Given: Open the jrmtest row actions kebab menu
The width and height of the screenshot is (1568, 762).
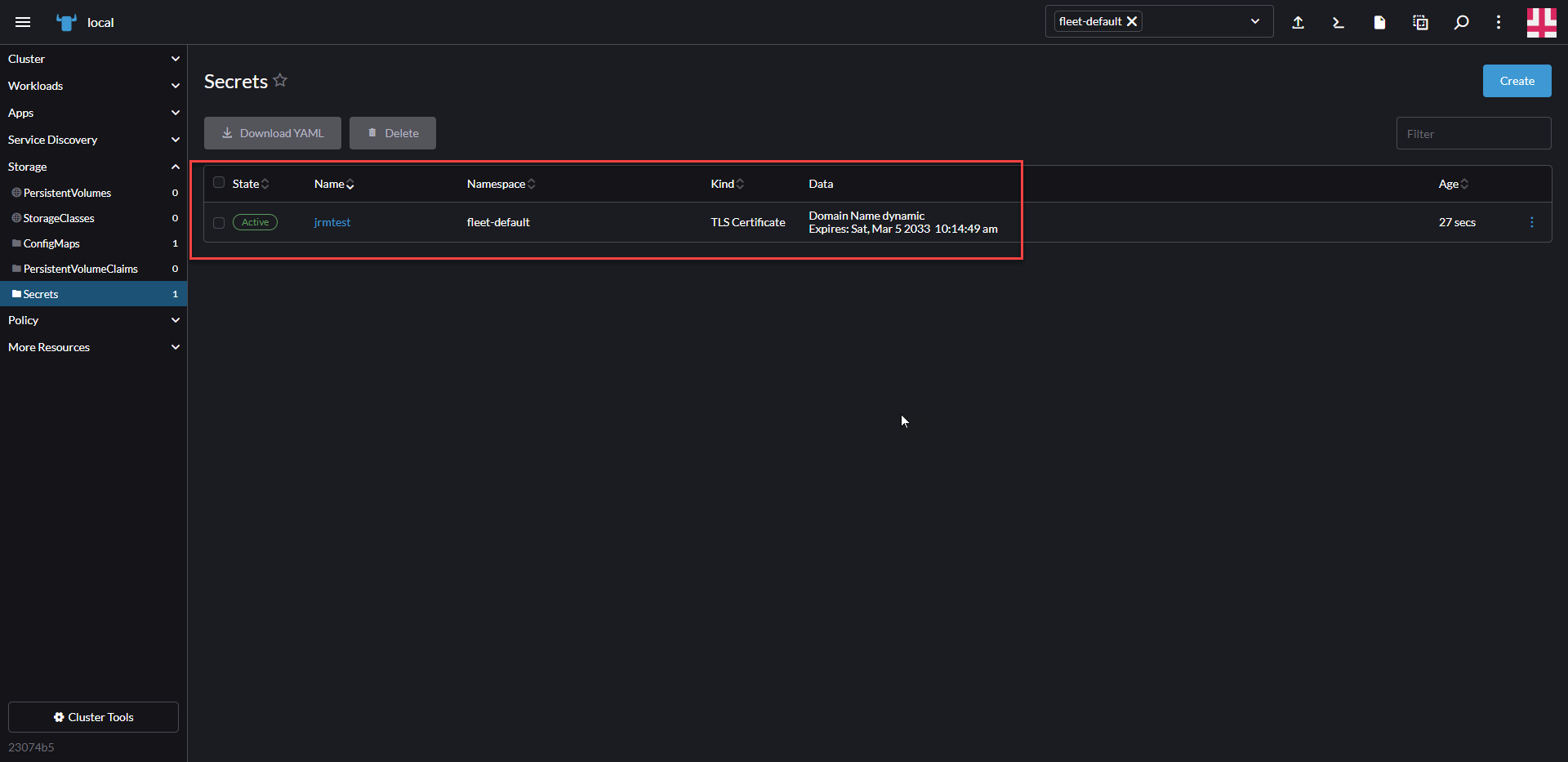Looking at the screenshot, I should [x=1532, y=222].
